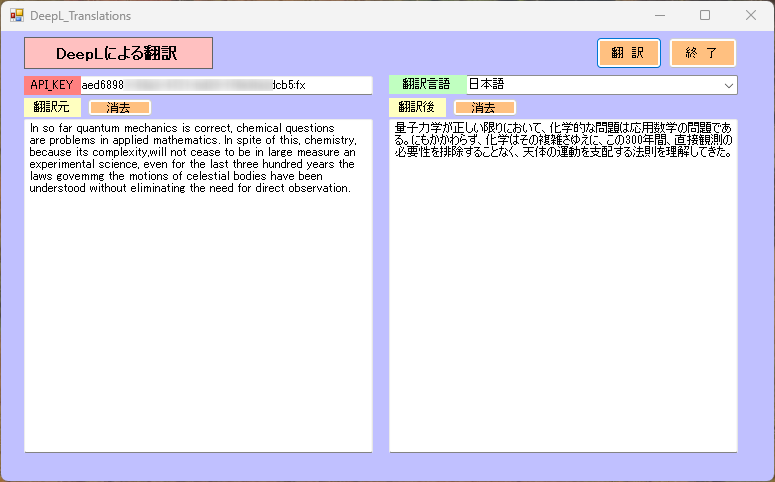Clear source text with 消去 beside 翻訳元
Screen dimensions: 775x482
(119, 107)
